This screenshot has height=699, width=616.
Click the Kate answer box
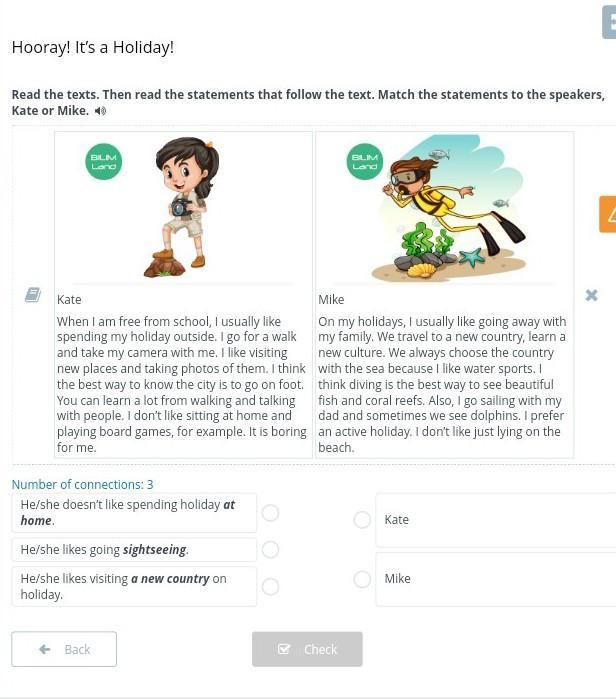click(496, 520)
